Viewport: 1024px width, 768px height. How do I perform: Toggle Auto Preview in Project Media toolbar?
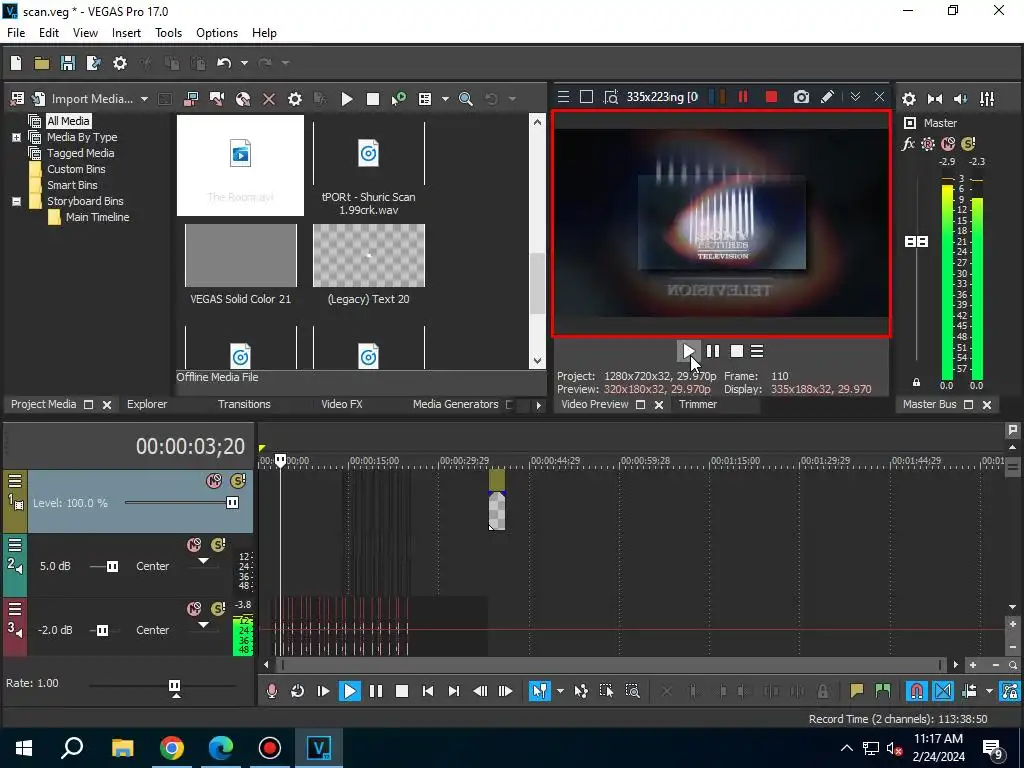[398, 99]
